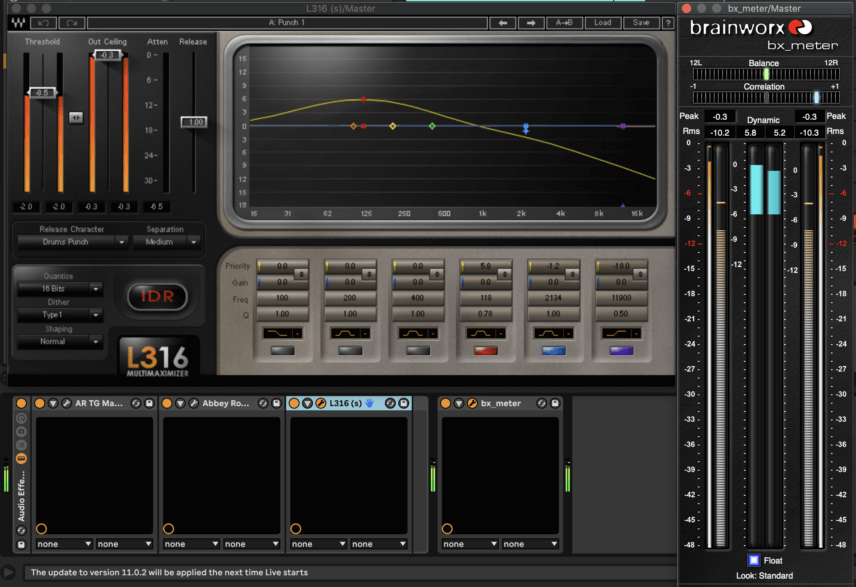Click the L316 (s) wrench icon

point(320,404)
